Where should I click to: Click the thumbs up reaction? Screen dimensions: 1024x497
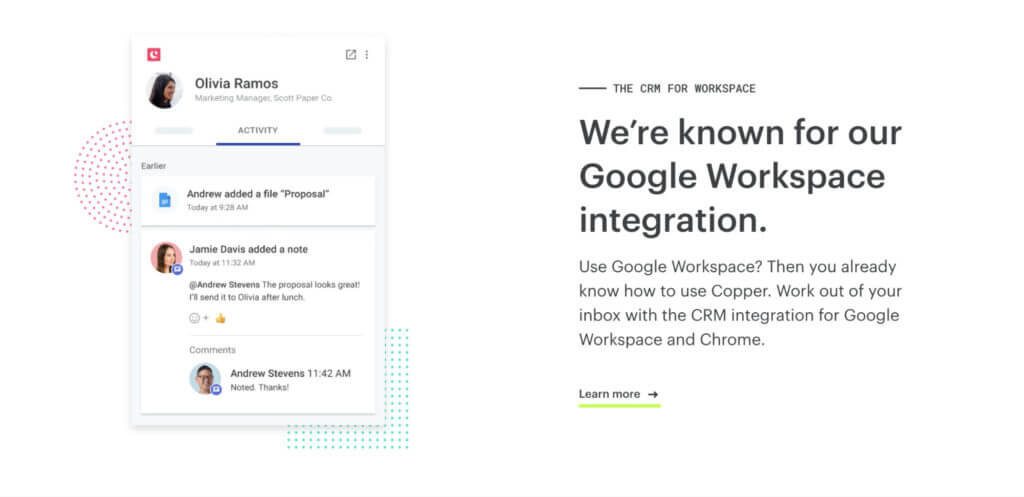(x=221, y=318)
